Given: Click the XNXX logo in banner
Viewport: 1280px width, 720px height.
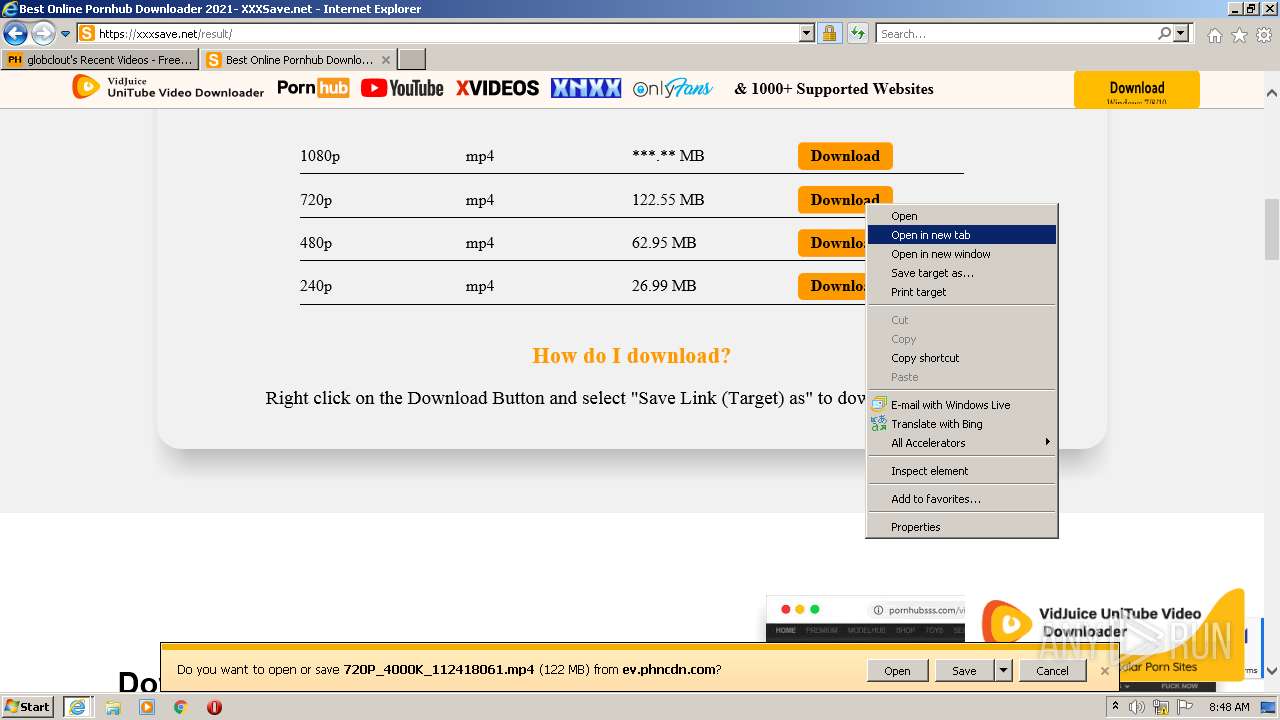Looking at the screenshot, I should (586, 88).
